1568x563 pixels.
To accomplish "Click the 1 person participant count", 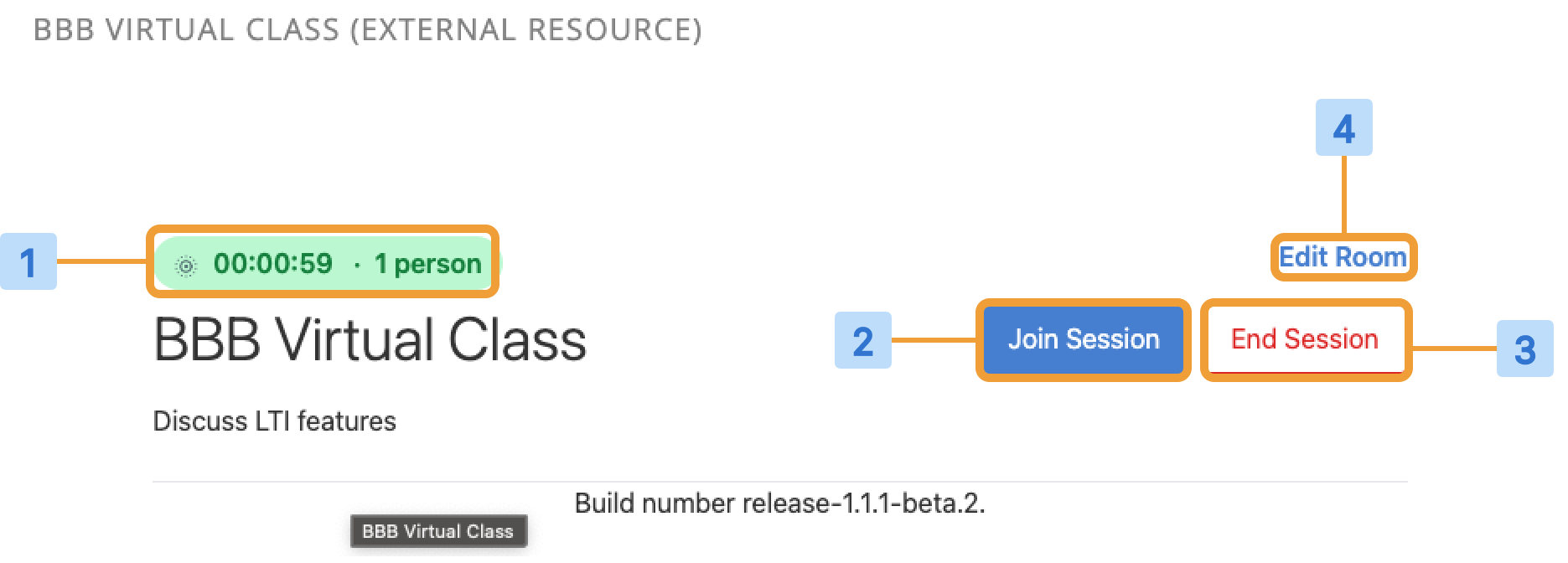I will coord(427,264).
